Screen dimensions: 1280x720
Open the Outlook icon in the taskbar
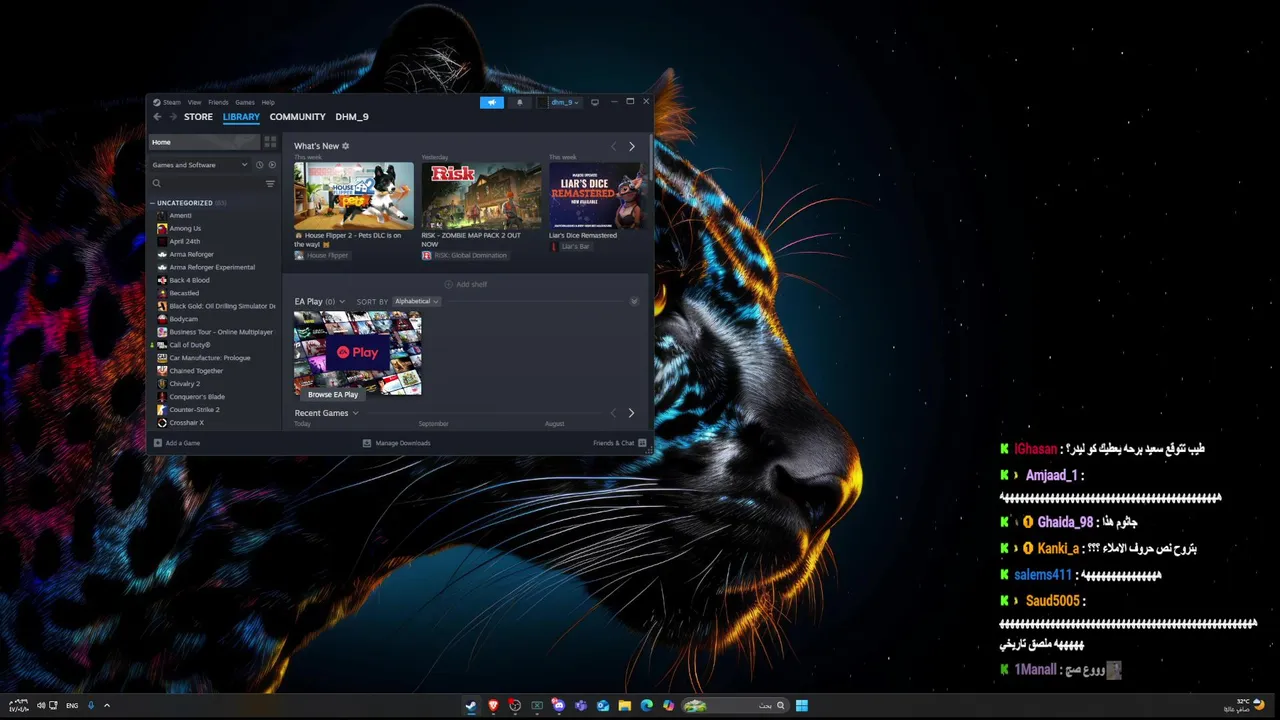point(603,705)
